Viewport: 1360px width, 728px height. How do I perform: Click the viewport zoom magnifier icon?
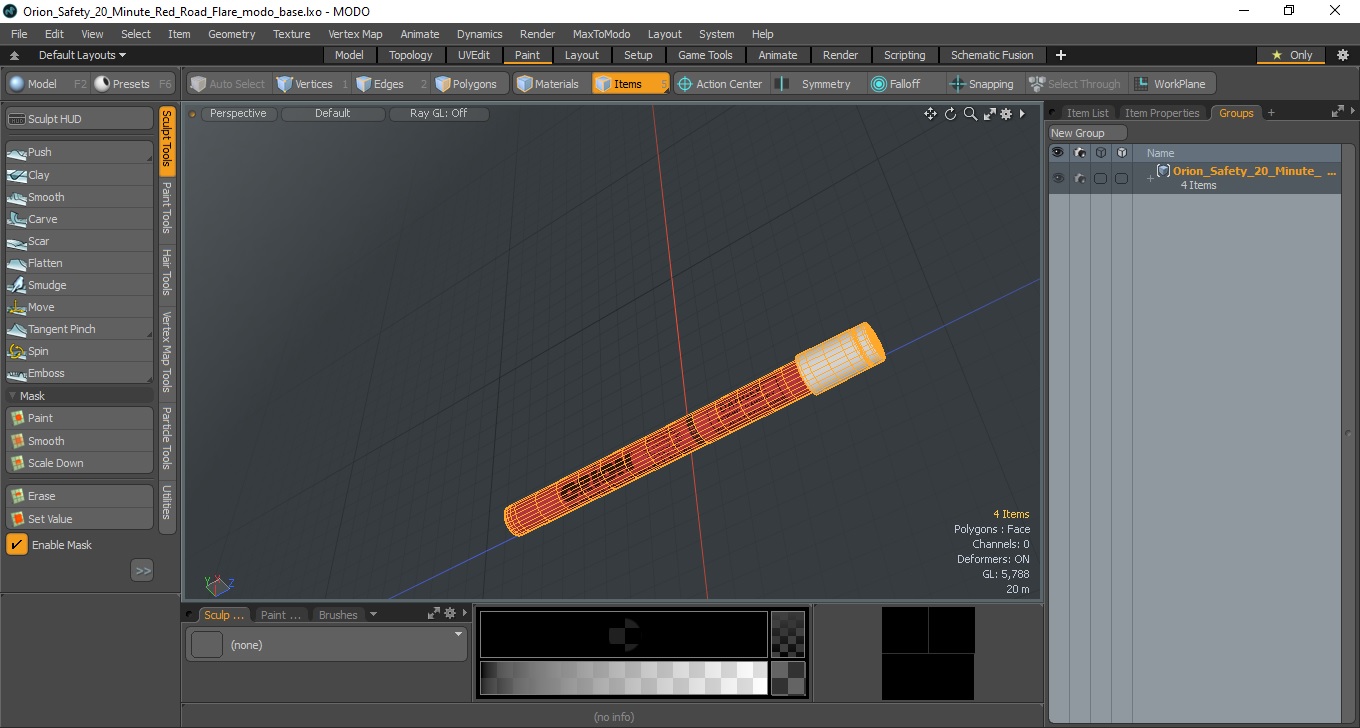970,114
